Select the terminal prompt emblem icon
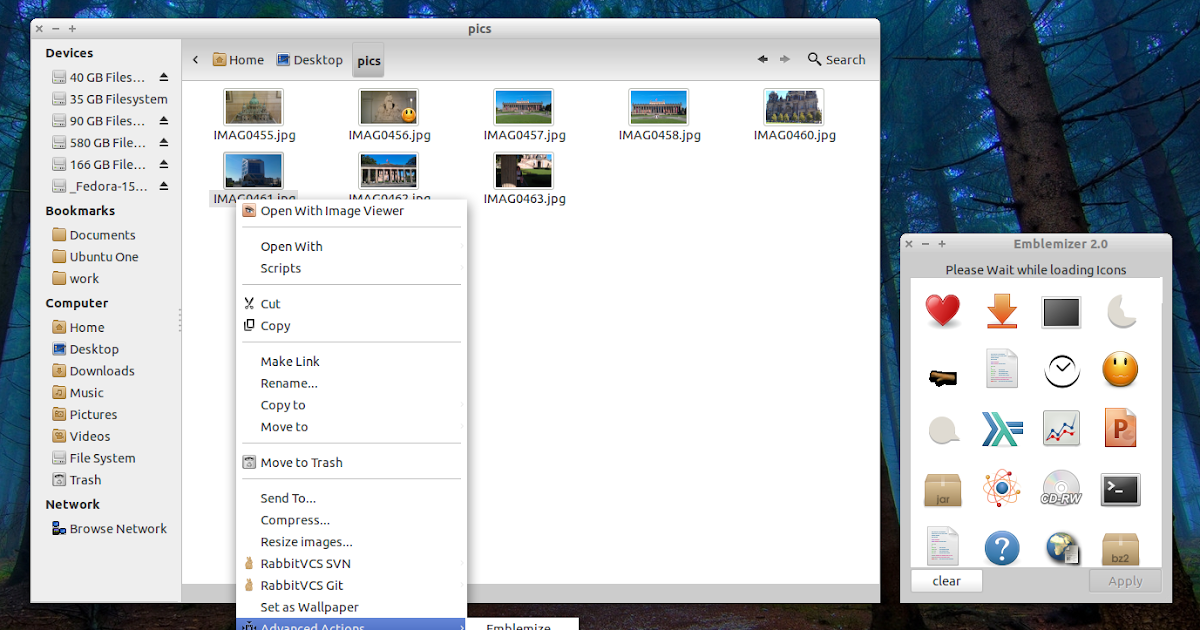 [1120, 489]
